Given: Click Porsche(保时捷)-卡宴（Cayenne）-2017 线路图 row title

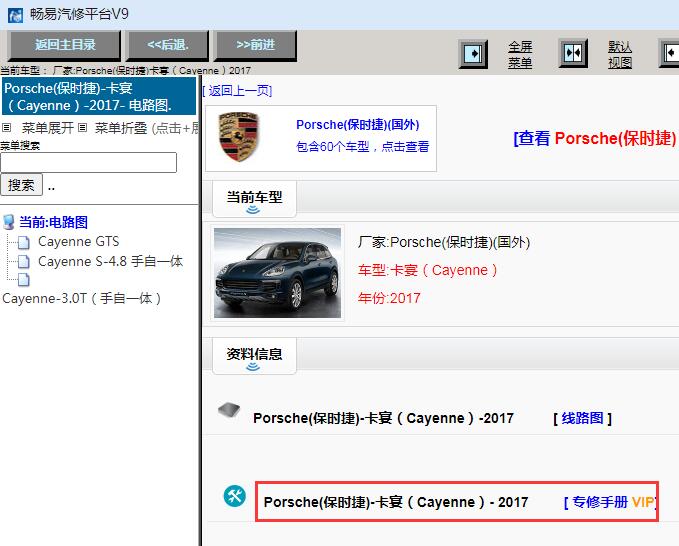Looking at the screenshot, I should click(x=383, y=418).
